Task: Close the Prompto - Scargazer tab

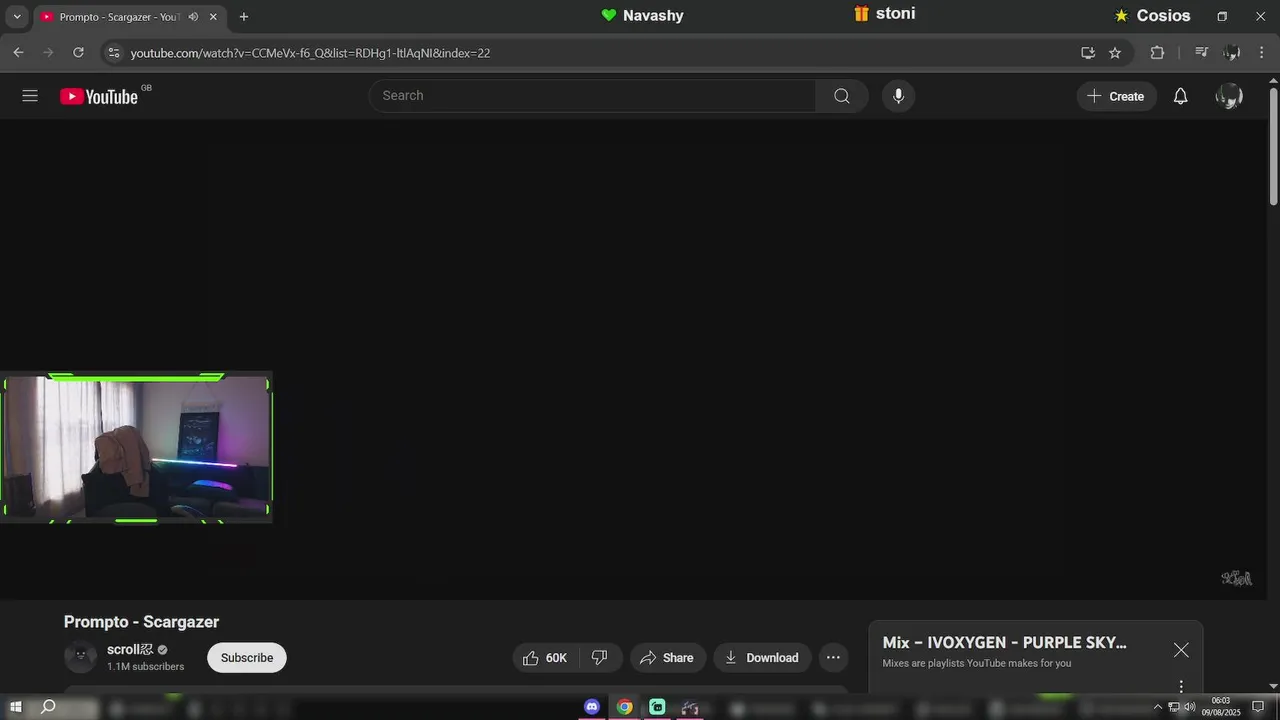Action: coord(213,17)
